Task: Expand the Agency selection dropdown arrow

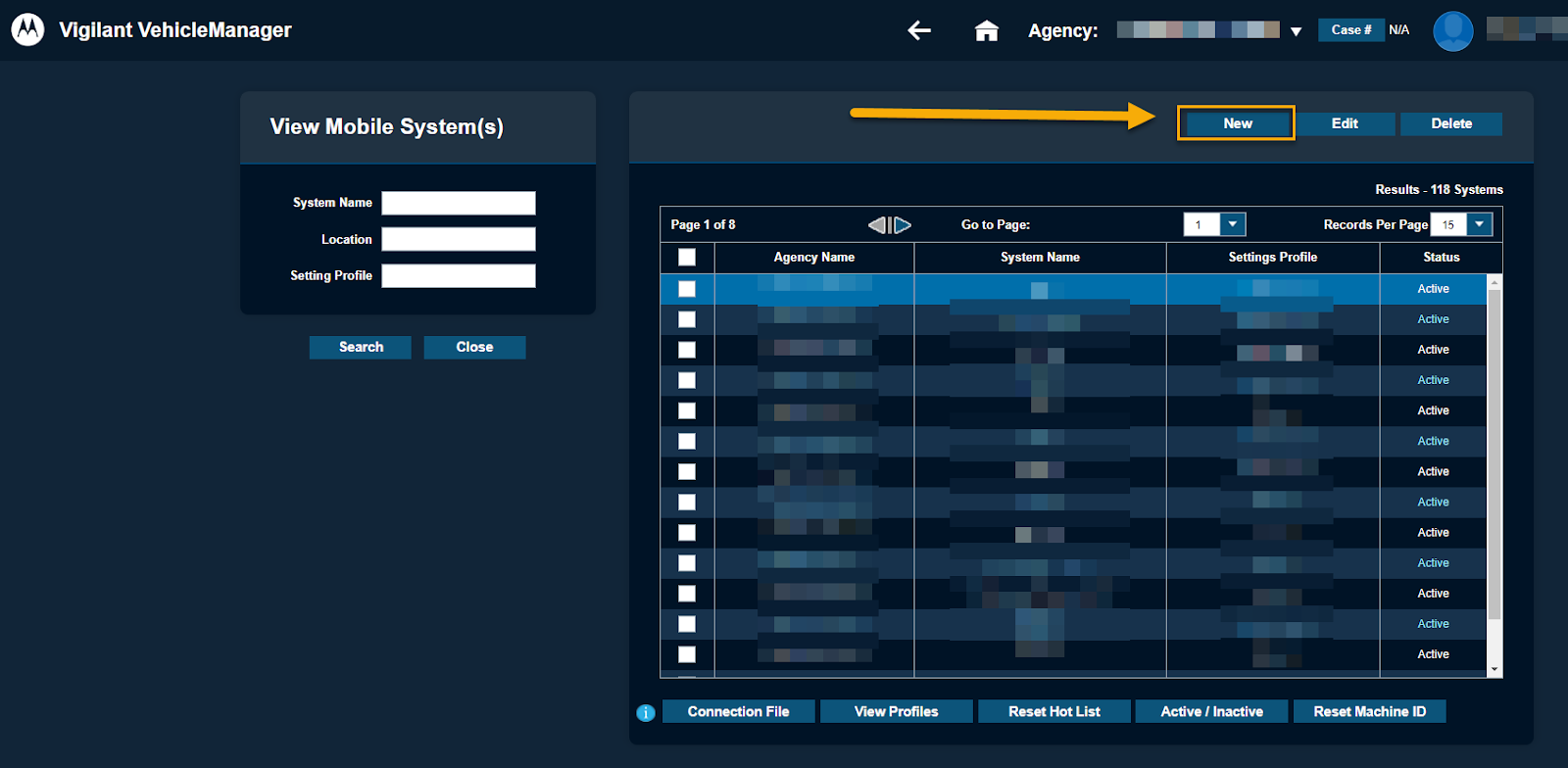Action: click(x=1296, y=31)
